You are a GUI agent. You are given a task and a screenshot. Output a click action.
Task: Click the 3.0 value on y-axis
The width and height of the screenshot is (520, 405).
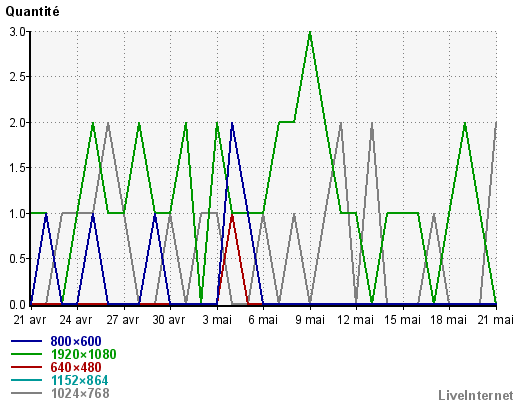coord(17,32)
